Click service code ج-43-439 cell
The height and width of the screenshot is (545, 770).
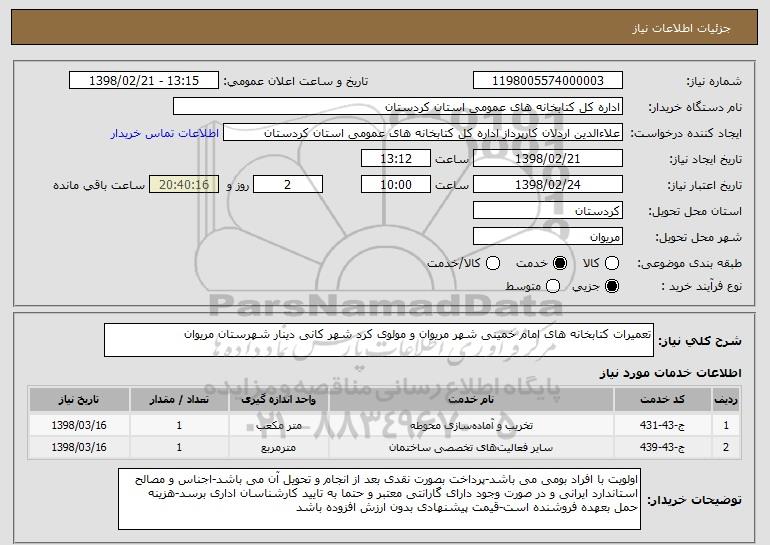662,447
